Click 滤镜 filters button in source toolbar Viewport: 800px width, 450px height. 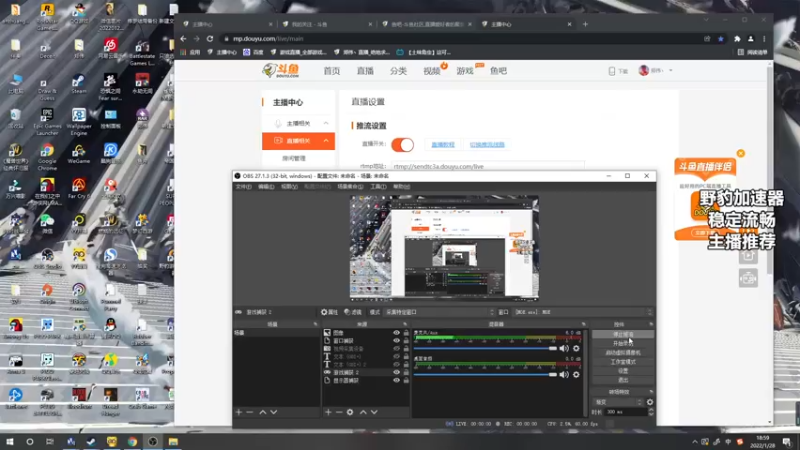(x=353, y=312)
